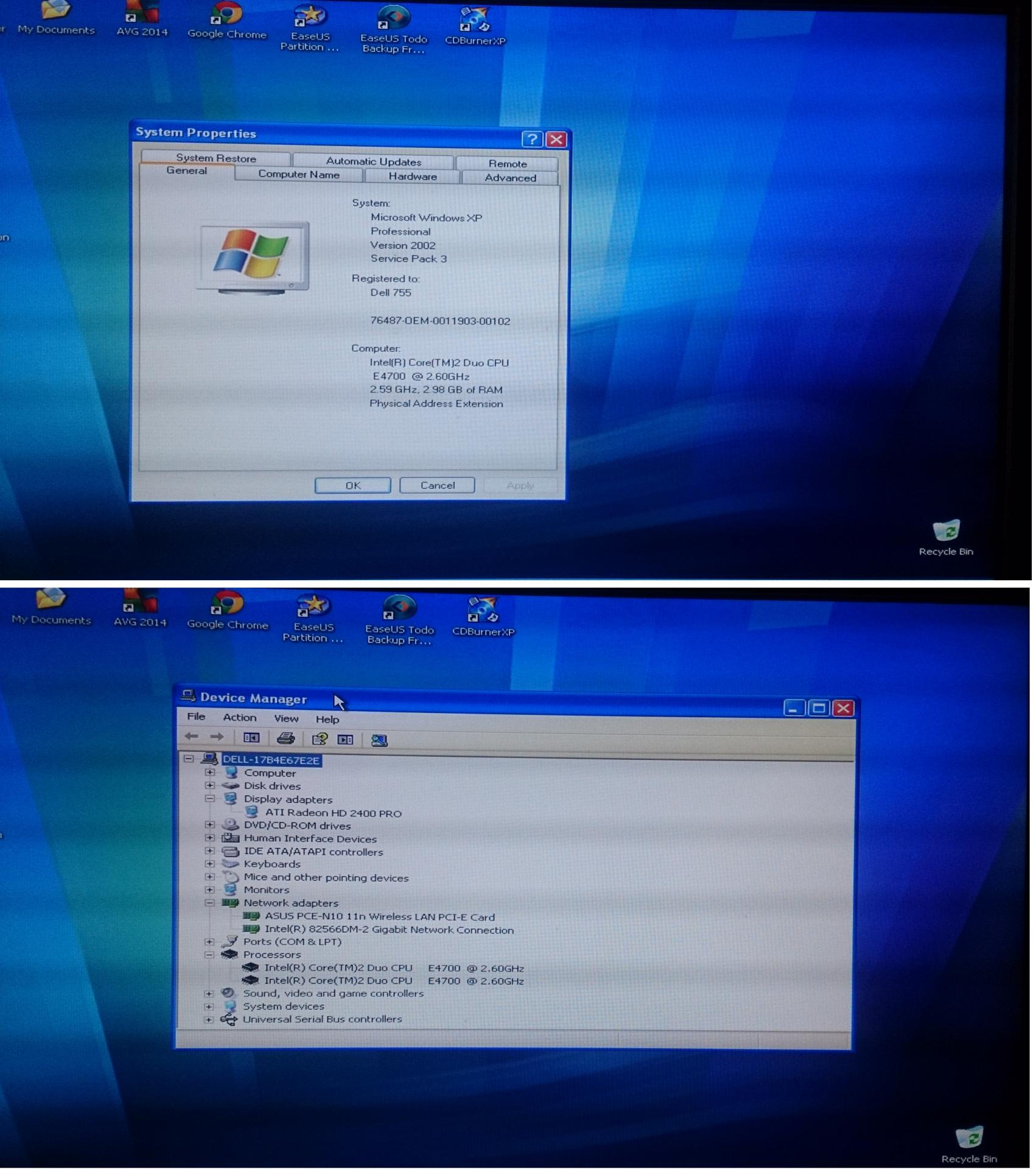Click Scan for hardware changes toolbar icon
1036x1169 pixels.
click(379, 740)
